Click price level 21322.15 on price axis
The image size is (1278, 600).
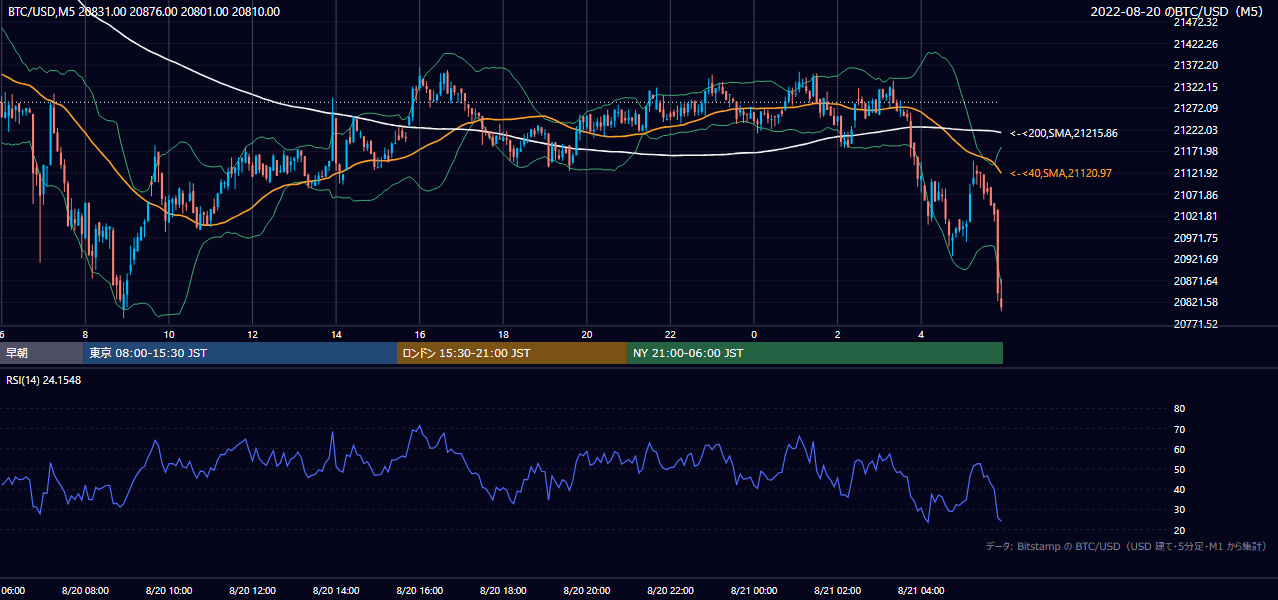[1195, 87]
